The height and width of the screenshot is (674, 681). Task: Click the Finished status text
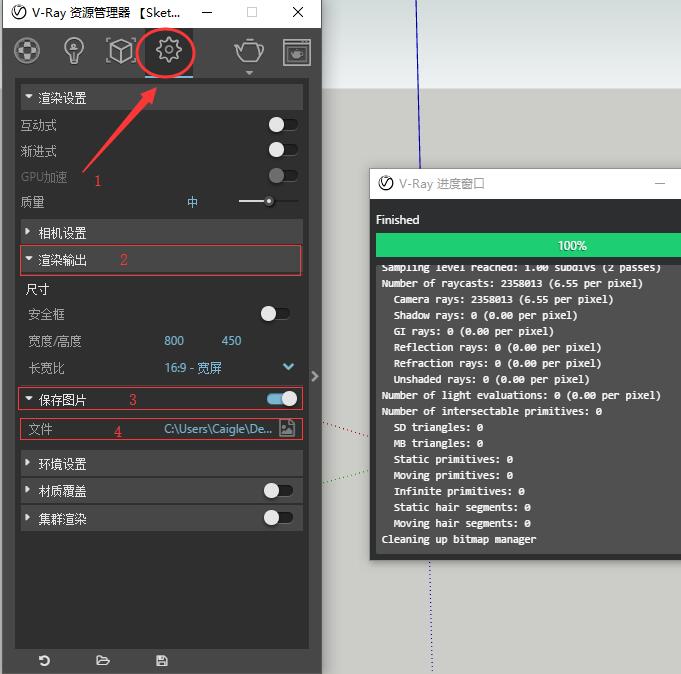tap(398, 220)
